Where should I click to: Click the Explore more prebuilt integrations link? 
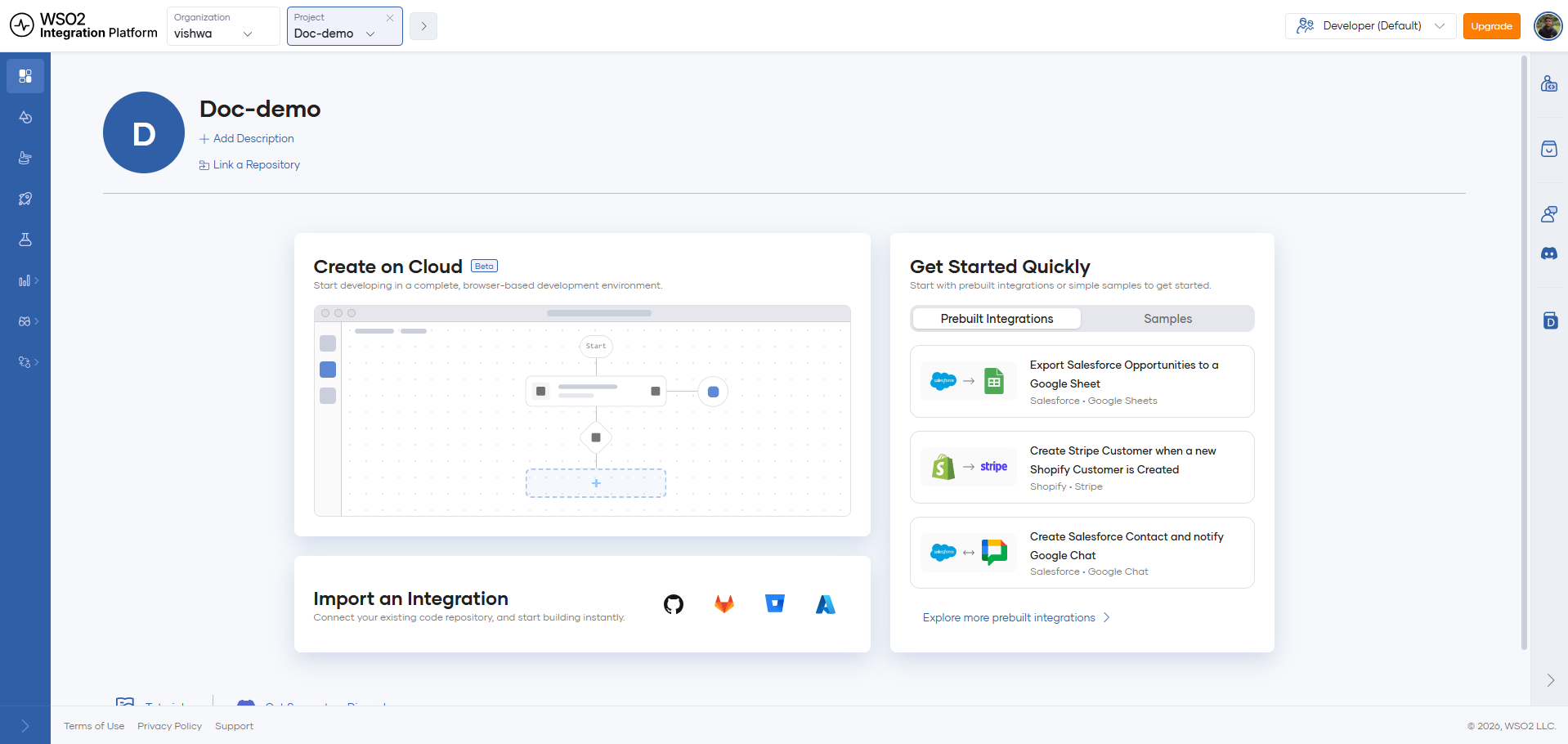pos(1016,618)
